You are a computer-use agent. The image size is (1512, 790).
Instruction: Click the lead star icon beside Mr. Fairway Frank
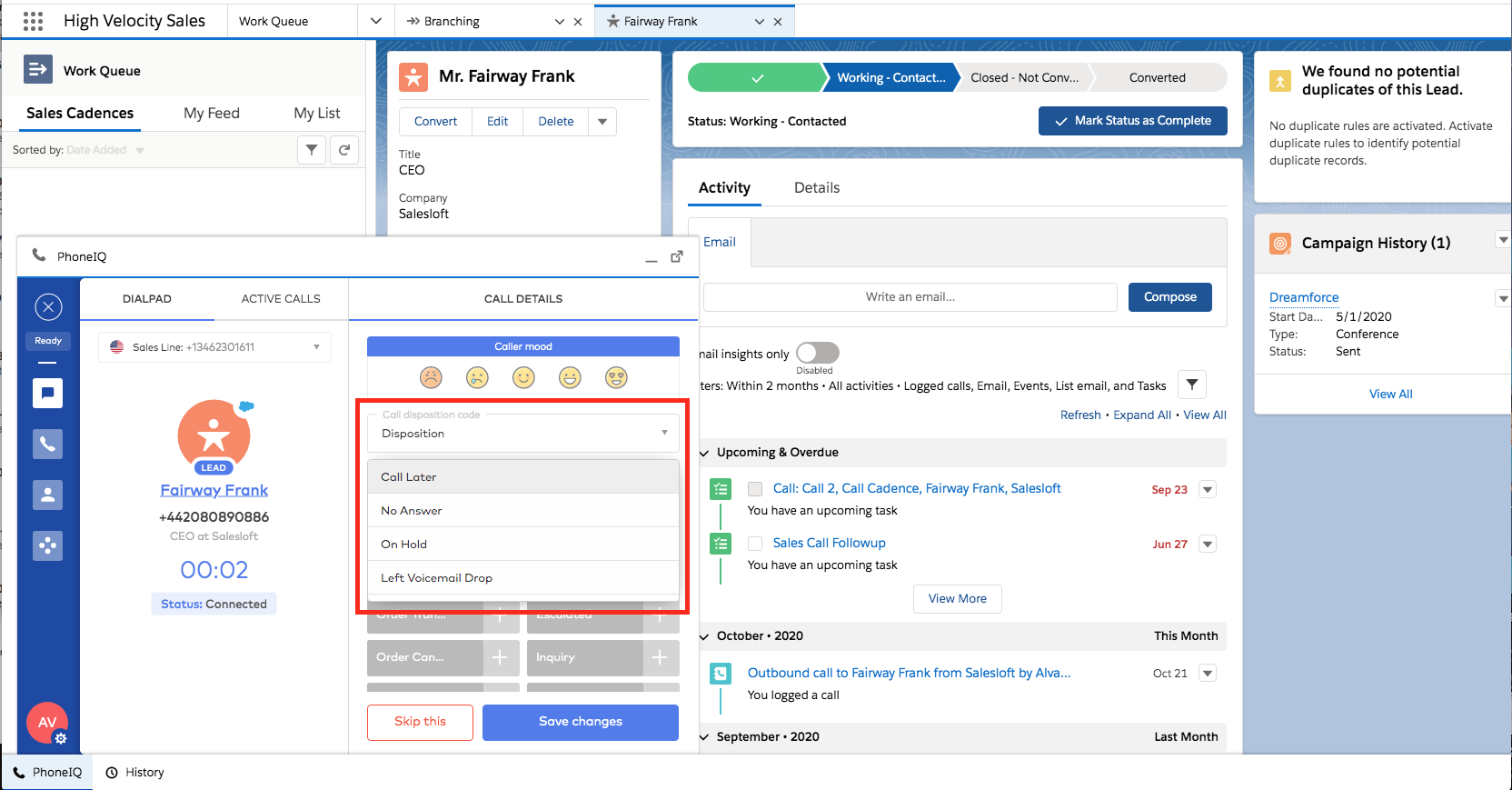(413, 77)
